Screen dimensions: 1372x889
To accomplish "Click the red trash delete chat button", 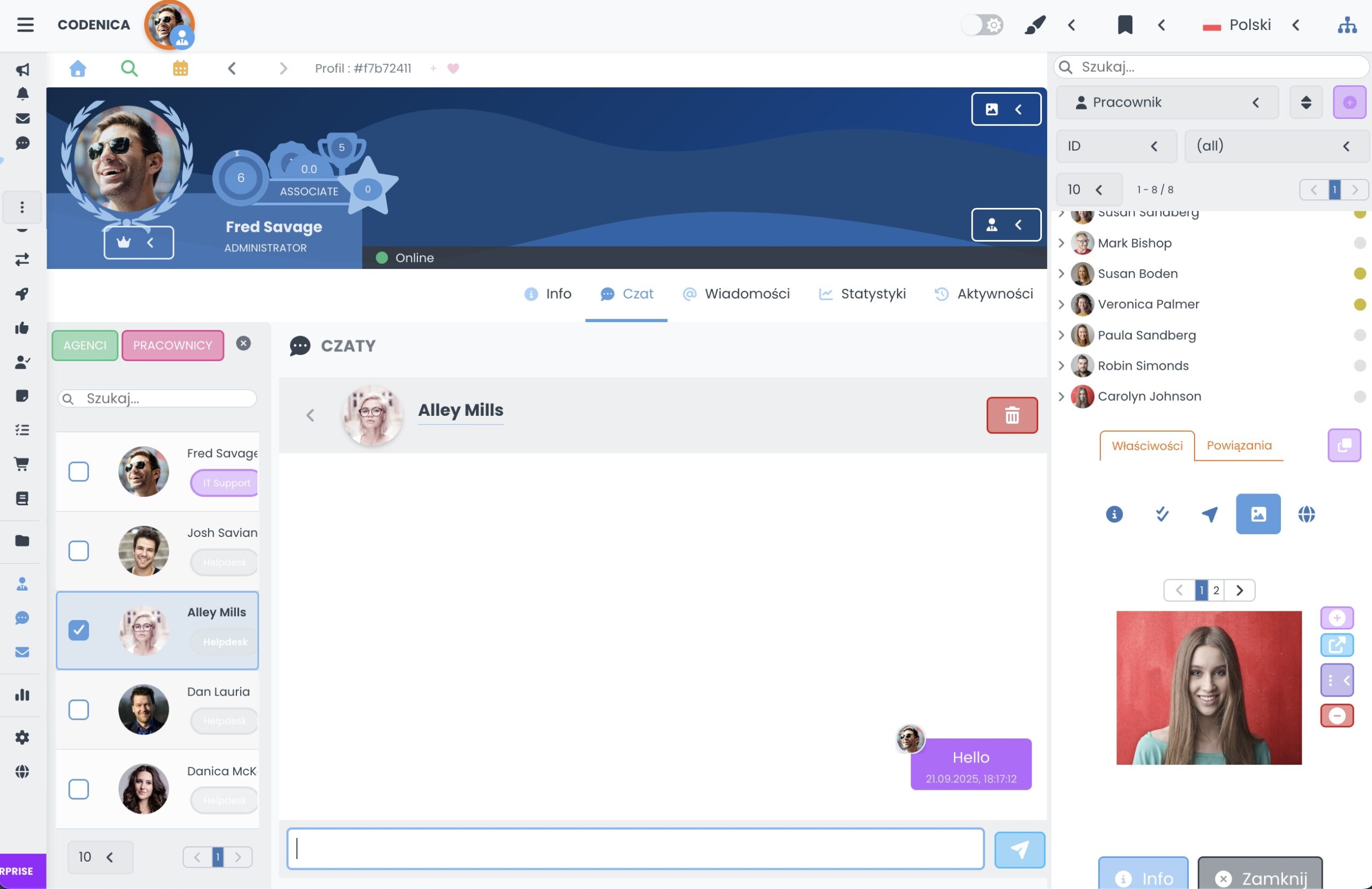I will click(1012, 415).
